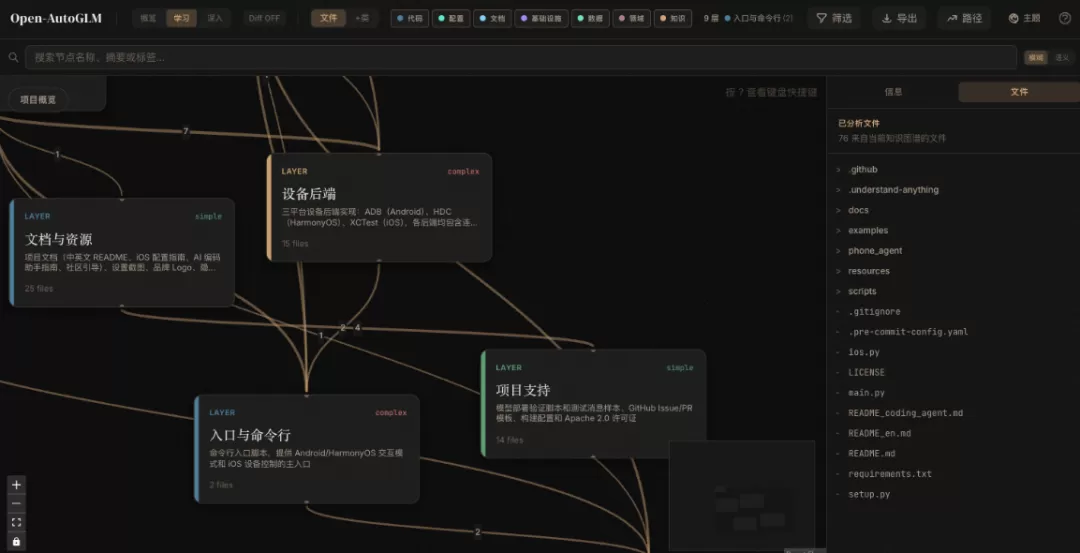Toggle the Diff OFF switch
This screenshot has width=1080, height=553.
pos(264,19)
